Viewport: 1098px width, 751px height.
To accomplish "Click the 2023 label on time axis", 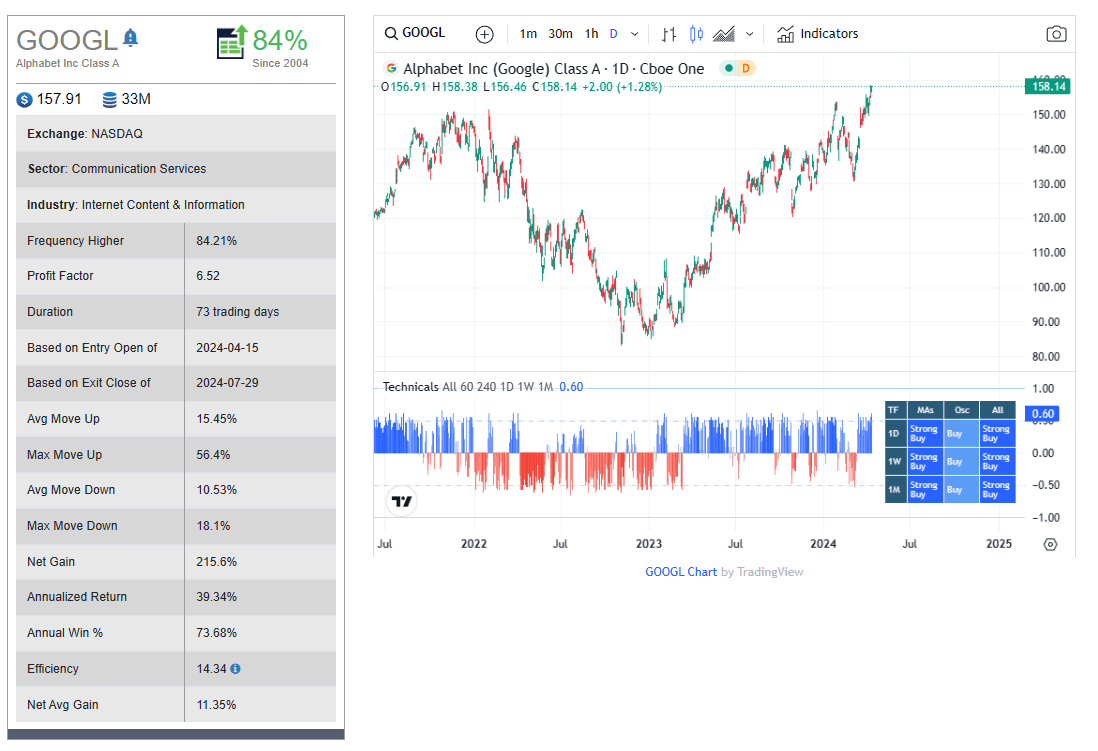I will pyautogui.click(x=648, y=544).
